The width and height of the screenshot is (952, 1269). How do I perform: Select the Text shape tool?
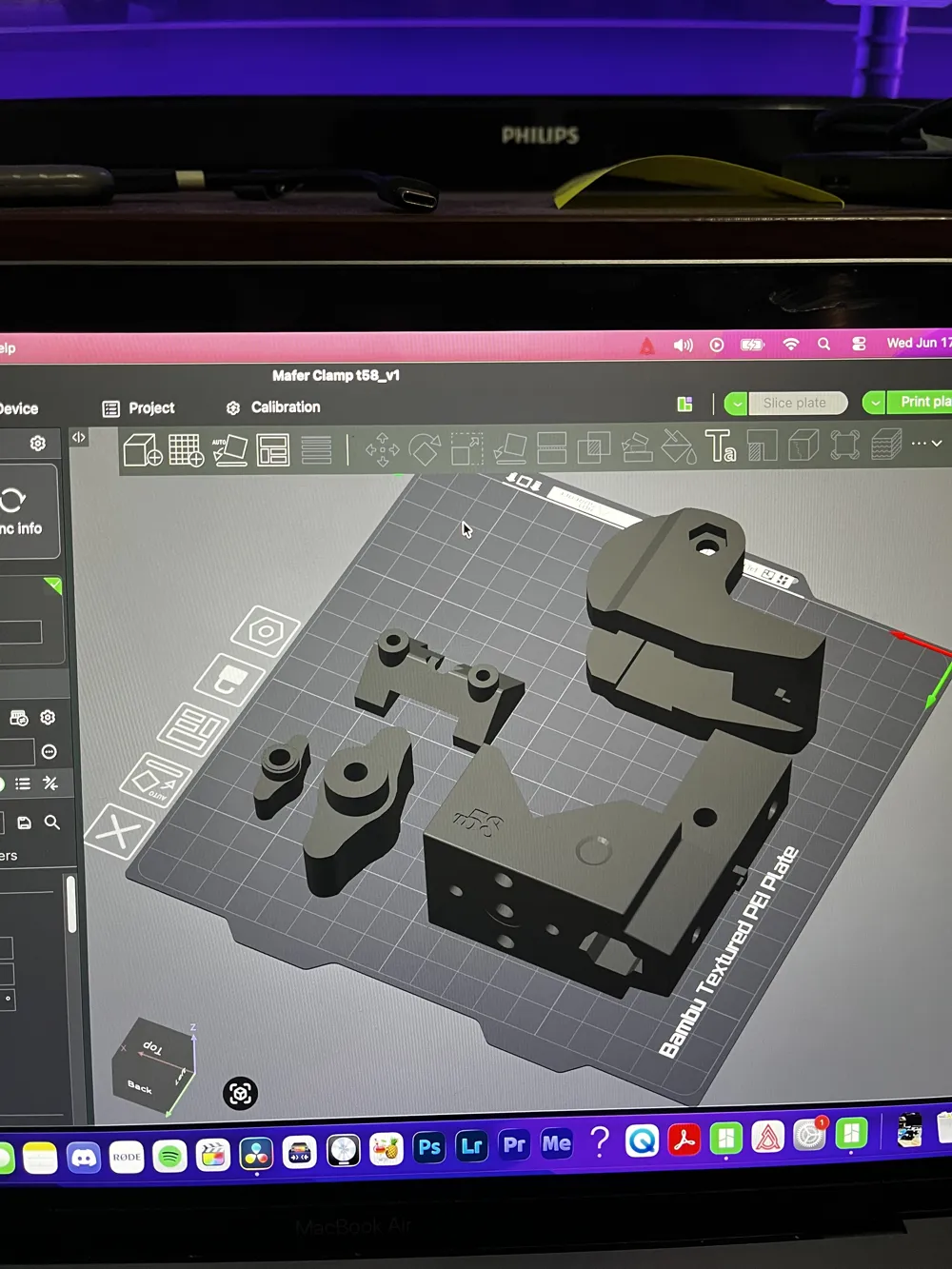720,445
